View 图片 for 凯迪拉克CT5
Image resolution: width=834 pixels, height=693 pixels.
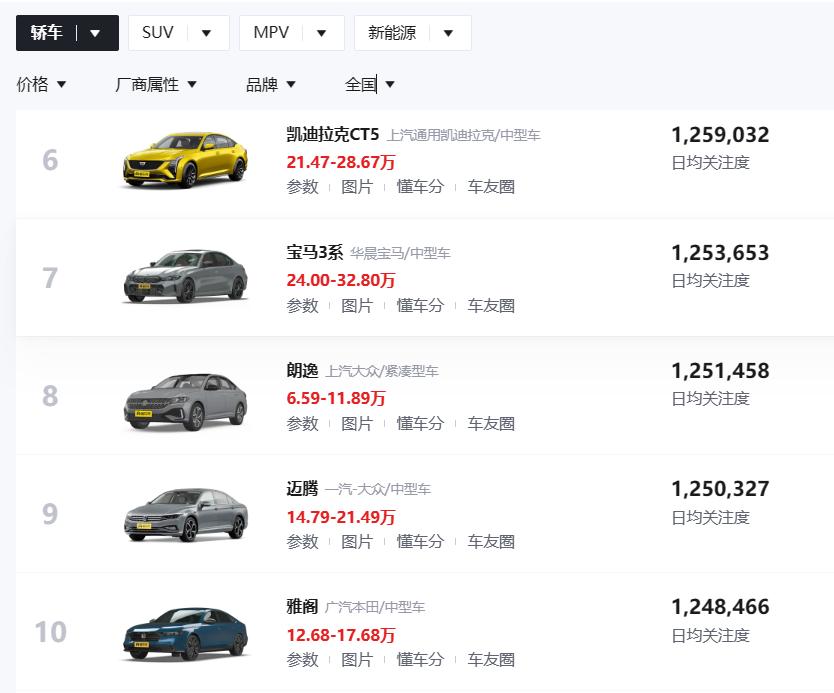(x=357, y=187)
